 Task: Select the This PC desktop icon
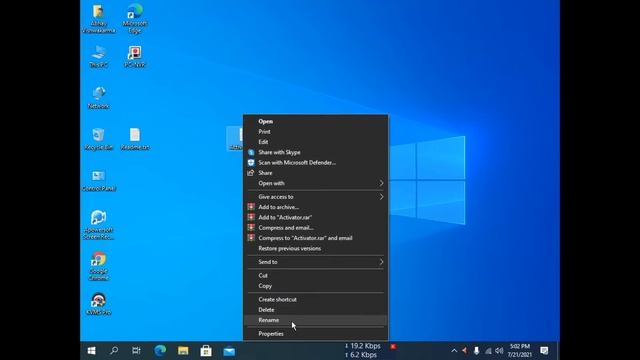98,56
